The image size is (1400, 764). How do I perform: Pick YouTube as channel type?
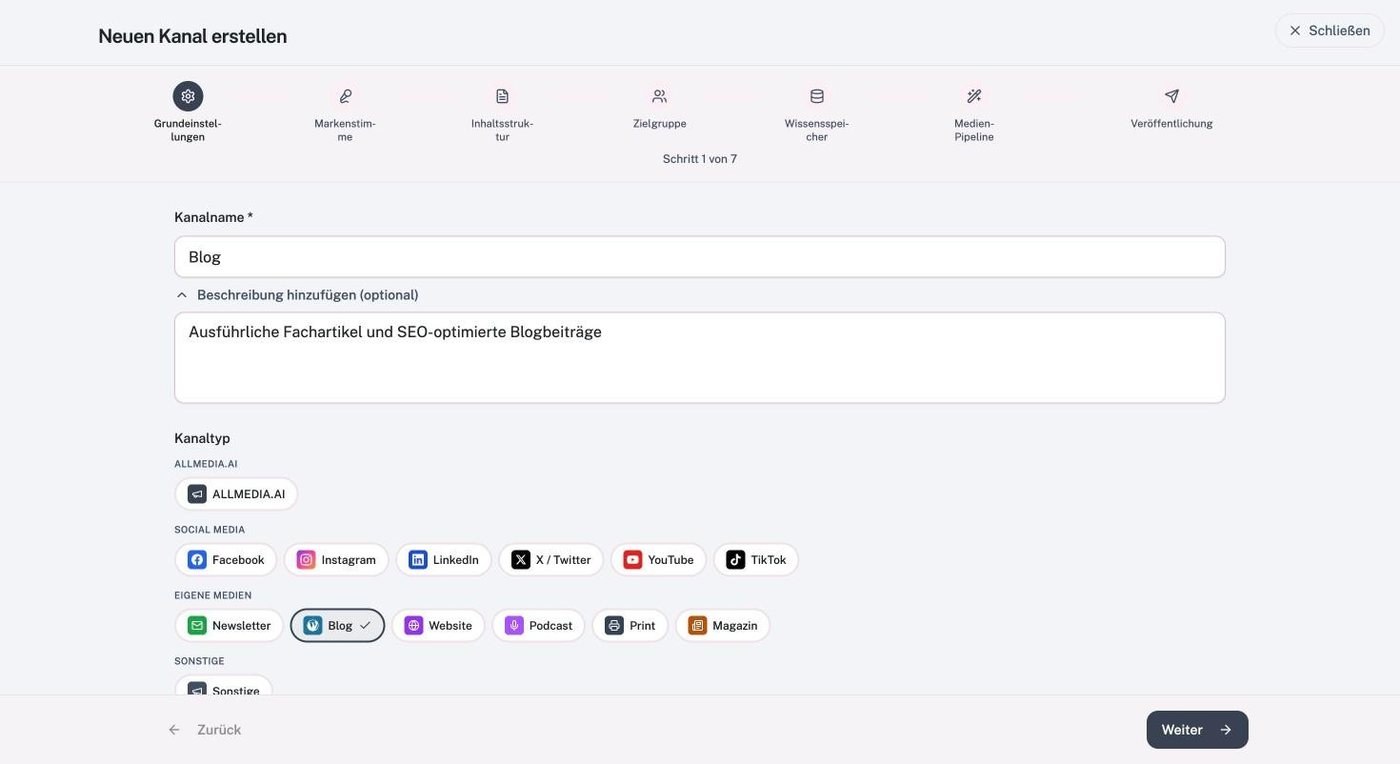(659, 560)
